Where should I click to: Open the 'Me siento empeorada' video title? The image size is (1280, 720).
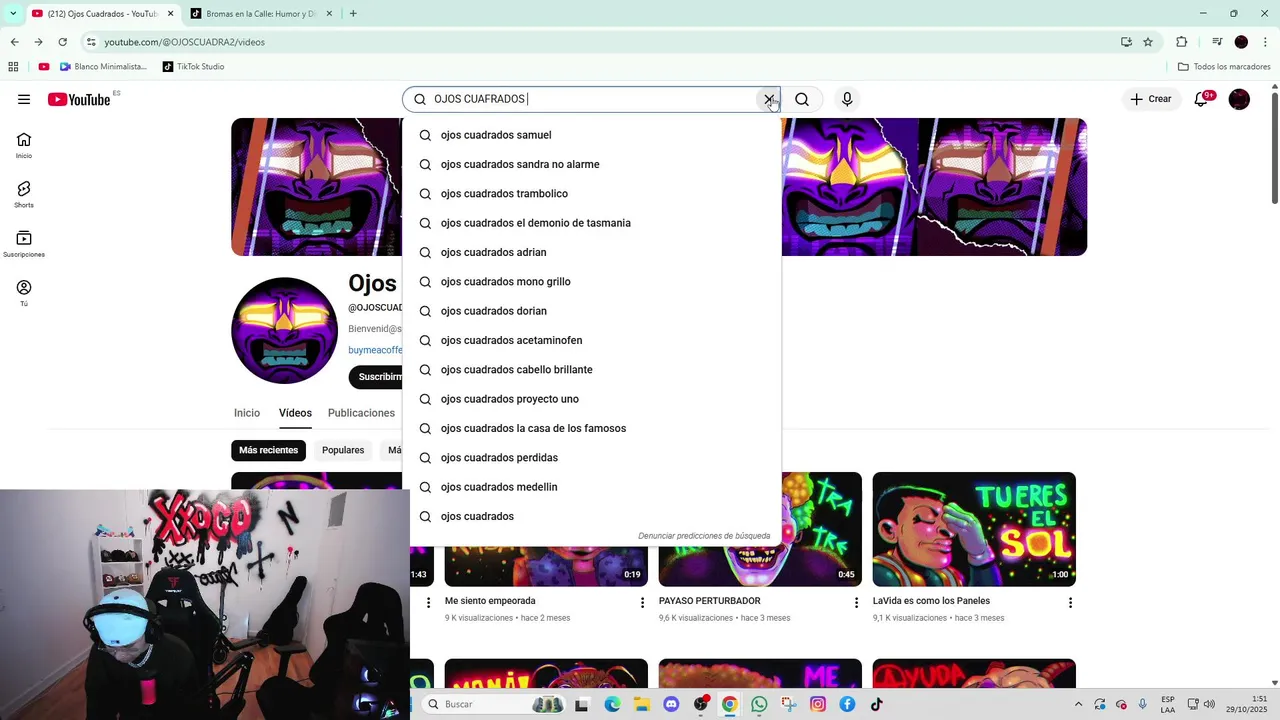(x=490, y=601)
